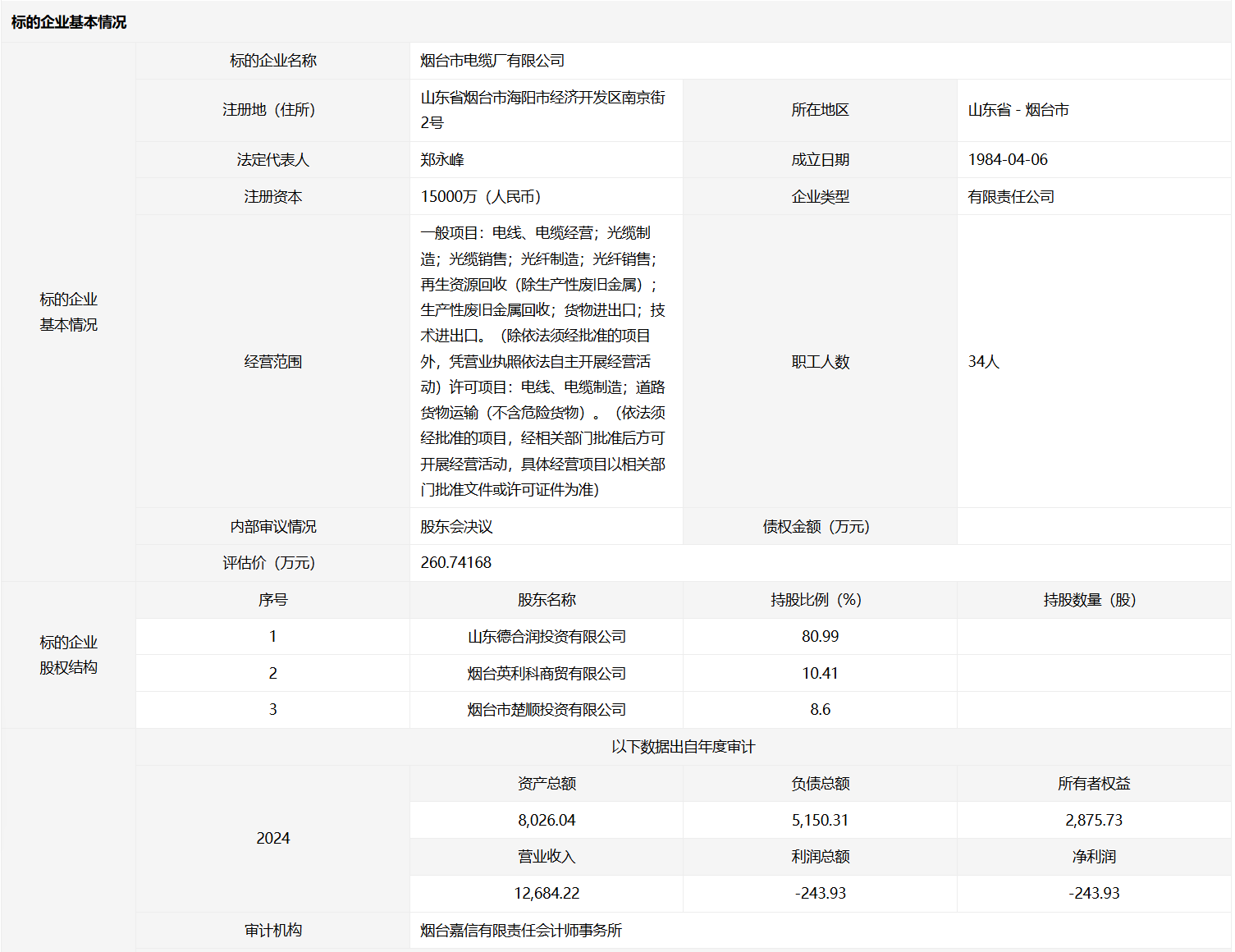Click the 持股数量（股） column header
Image resolution: width=1235 pixels, height=952 pixels.
1093,600
